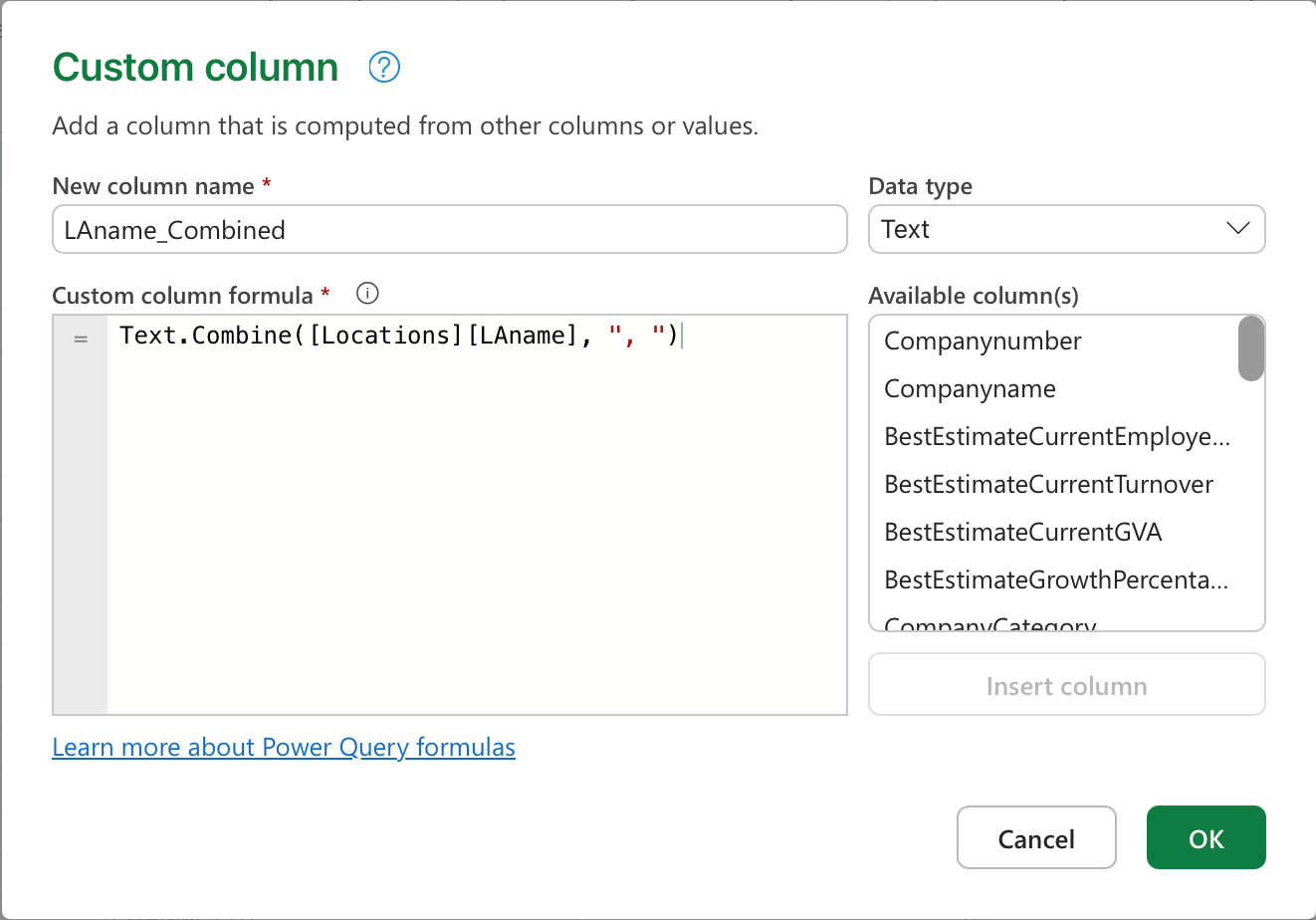Click the equals sign in formula gutter

click(x=81, y=340)
